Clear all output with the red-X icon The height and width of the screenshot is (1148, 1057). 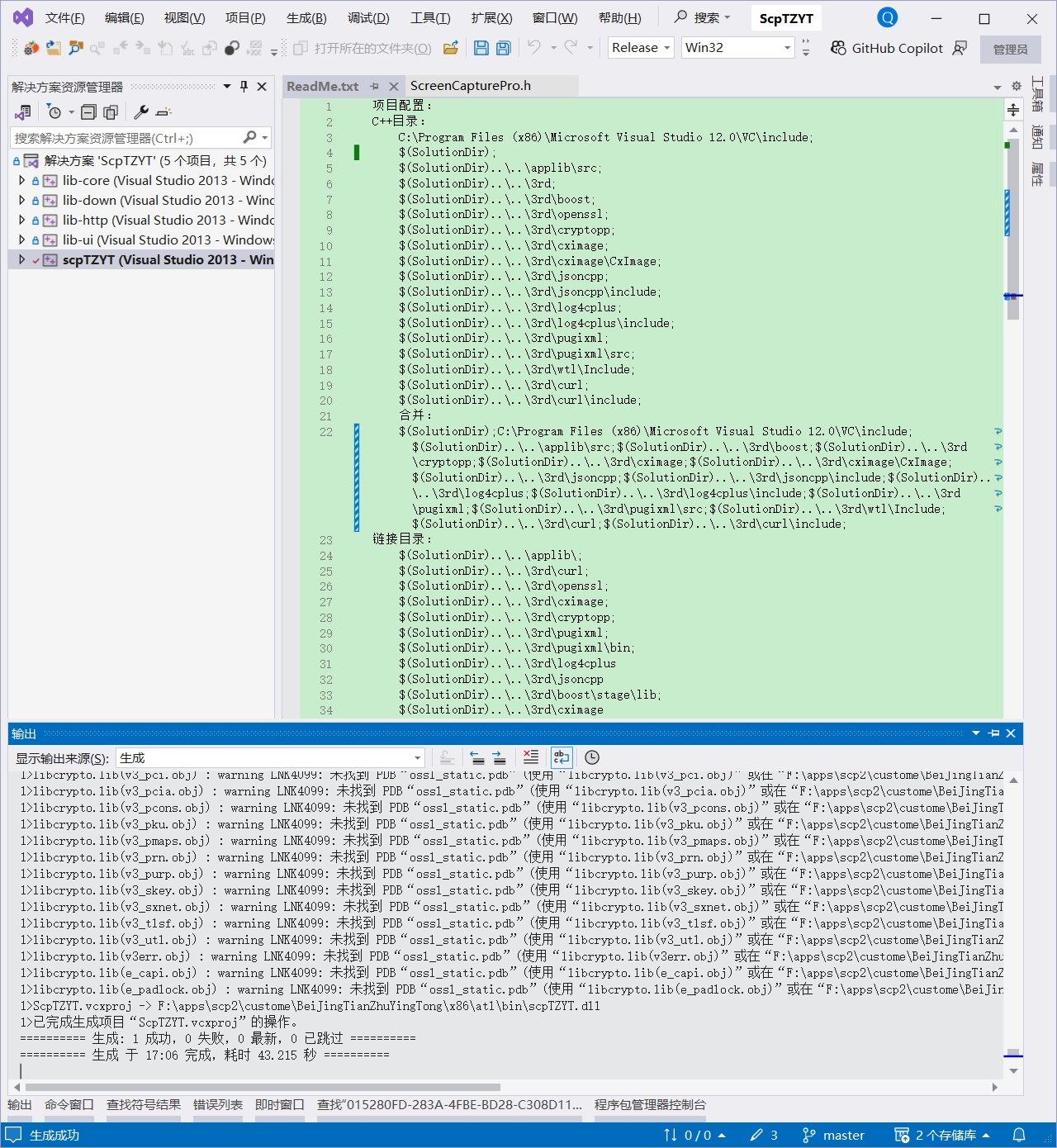(531, 757)
